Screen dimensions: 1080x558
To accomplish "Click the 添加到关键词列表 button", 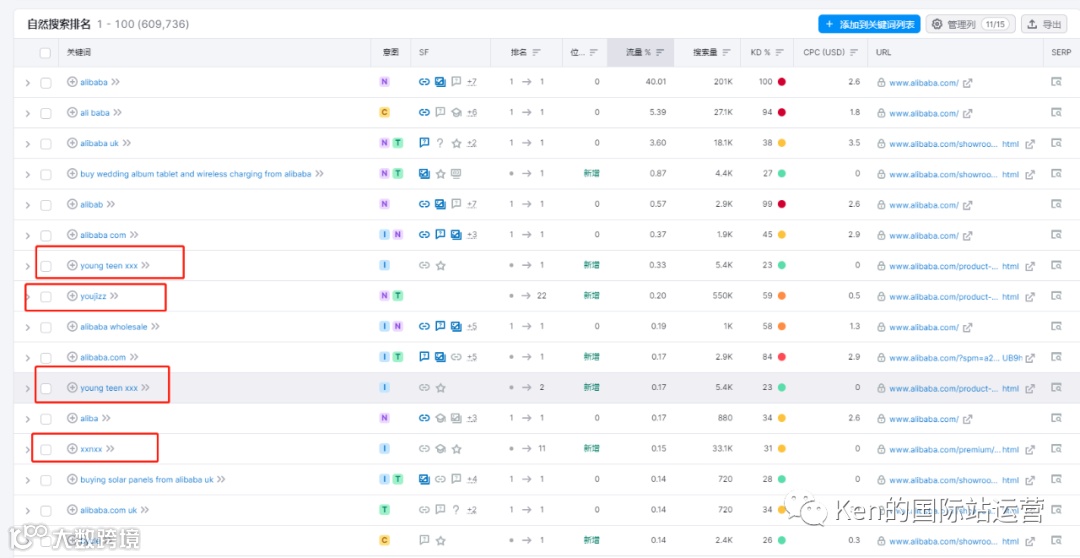I will (869, 24).
